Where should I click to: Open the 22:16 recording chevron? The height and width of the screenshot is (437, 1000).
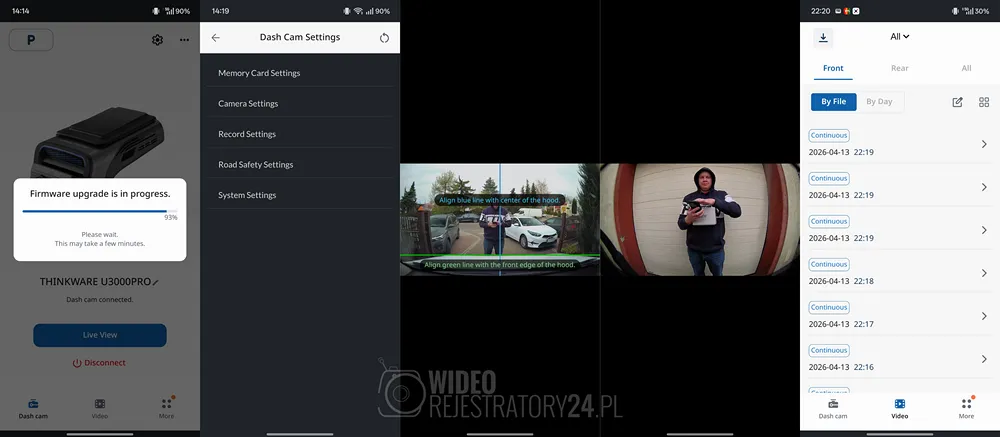(x=984, y=359)
